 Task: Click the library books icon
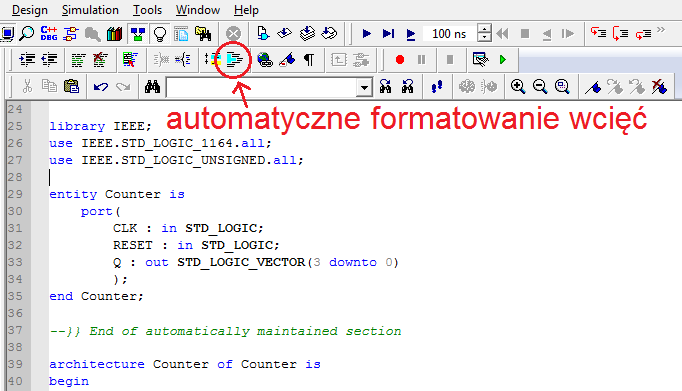point(114,33)
